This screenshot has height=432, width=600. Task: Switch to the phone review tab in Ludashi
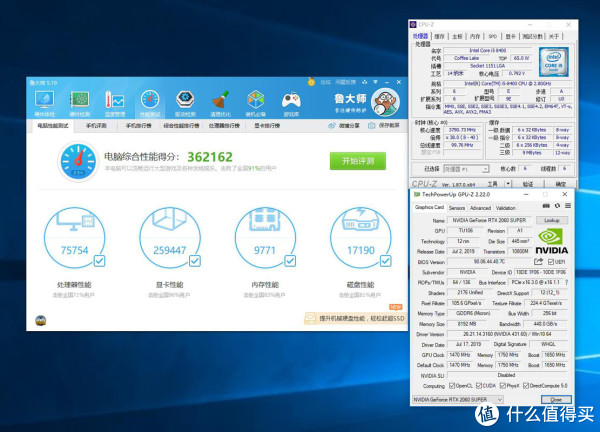pyautogui.click(x=96, y=126)
